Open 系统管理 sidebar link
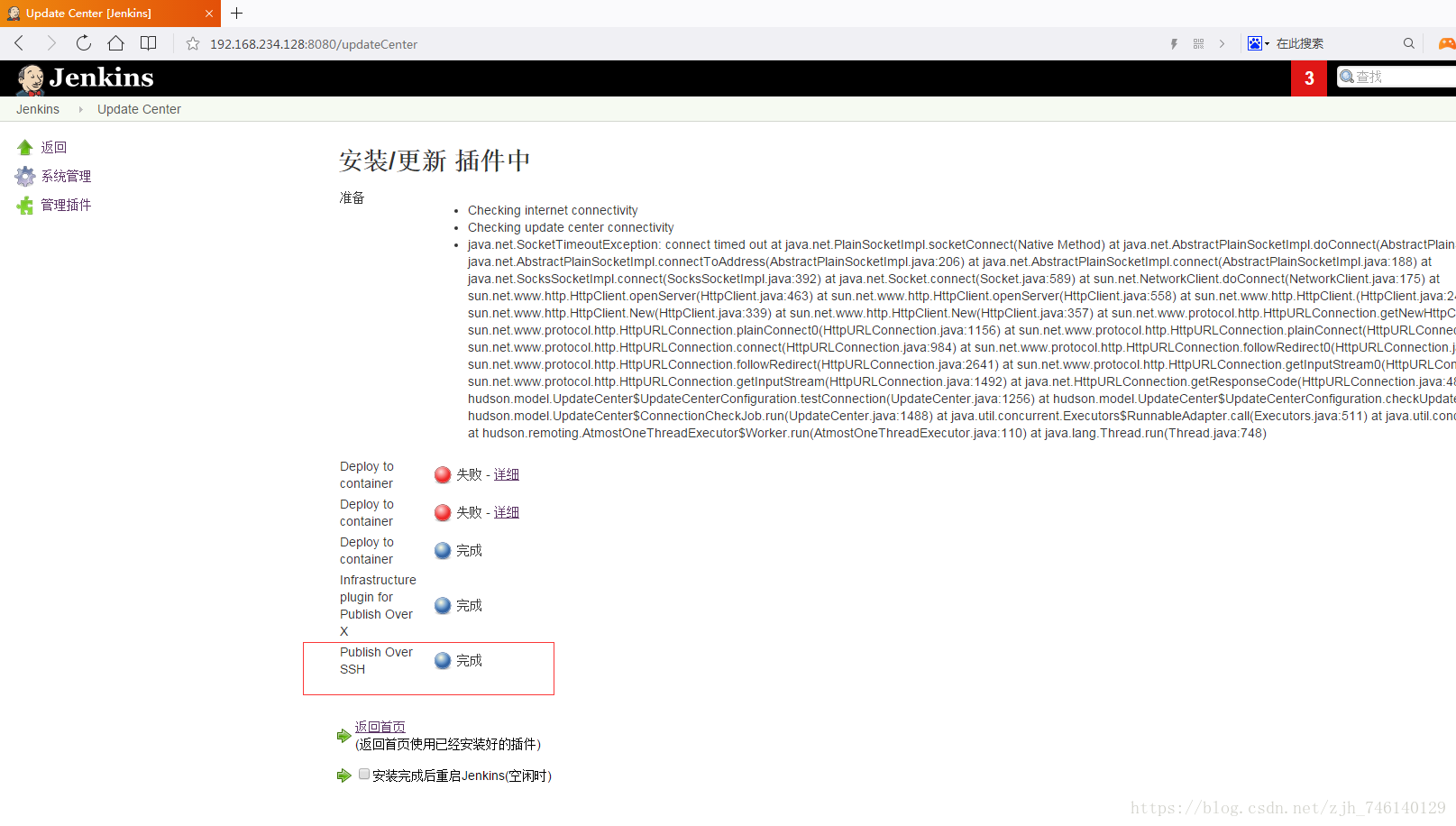 point(66,176)
